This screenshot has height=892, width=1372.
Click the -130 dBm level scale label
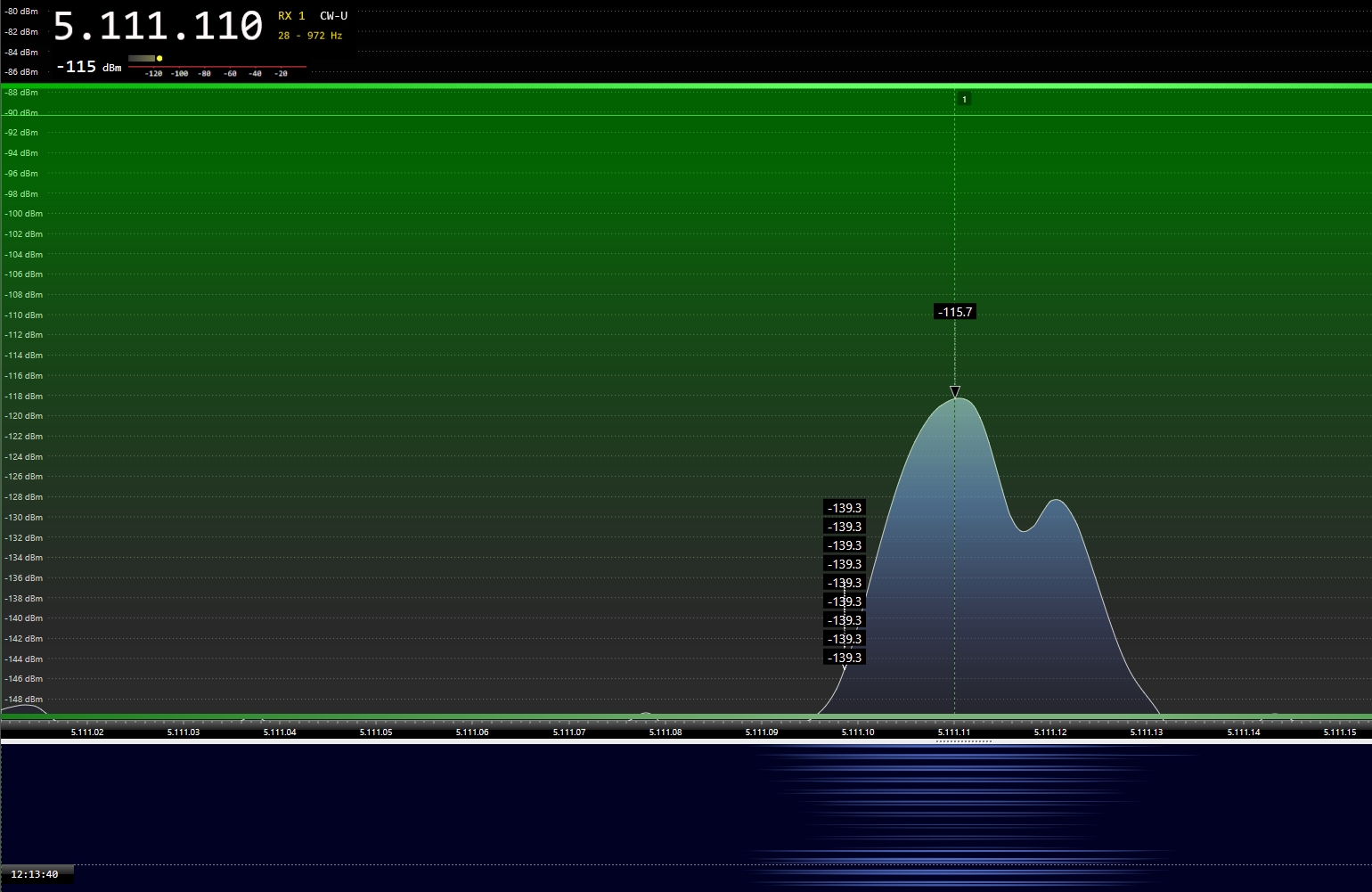click(23, 518)
